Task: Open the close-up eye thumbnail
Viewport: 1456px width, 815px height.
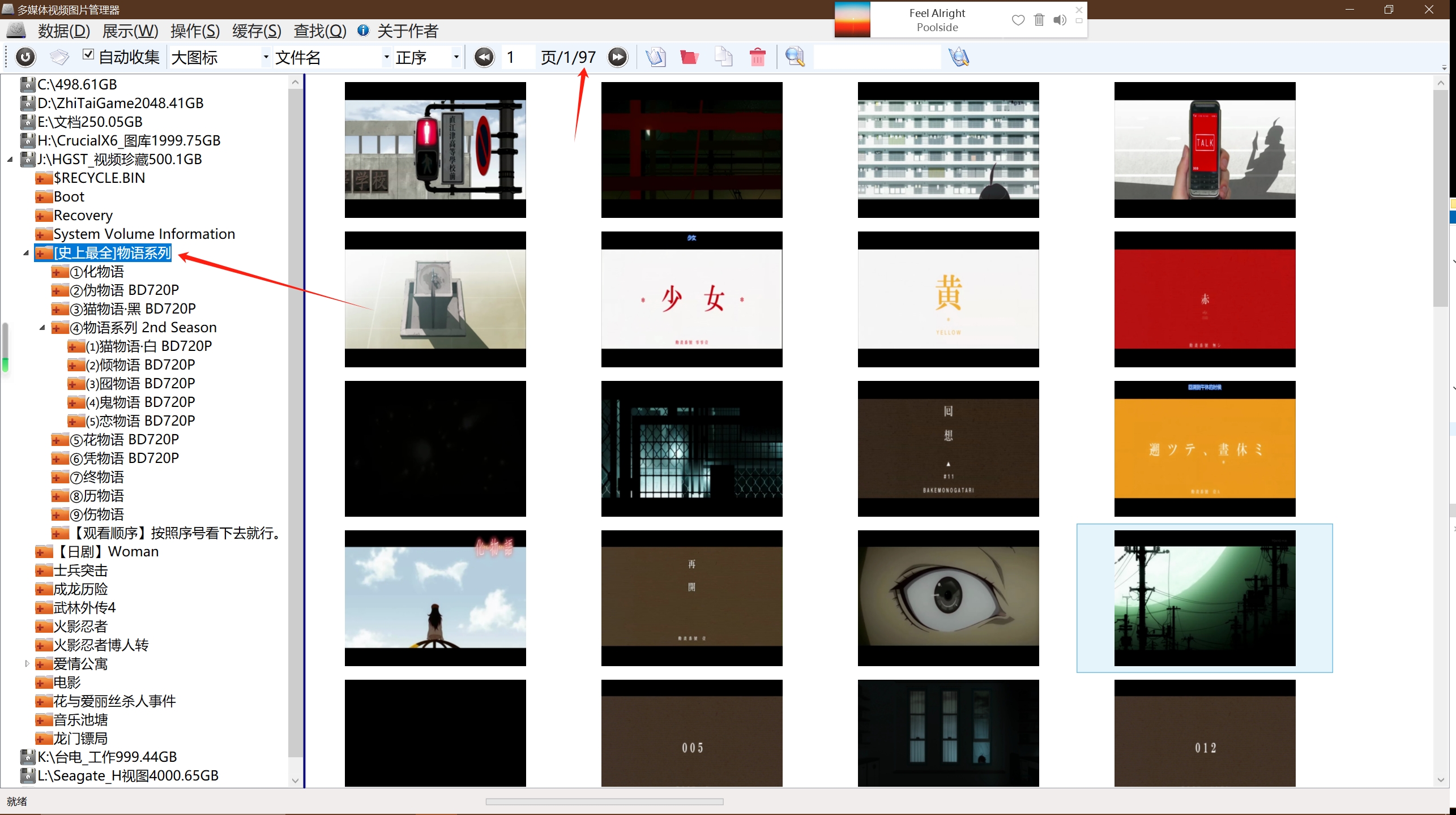Action: pos(949,598)
